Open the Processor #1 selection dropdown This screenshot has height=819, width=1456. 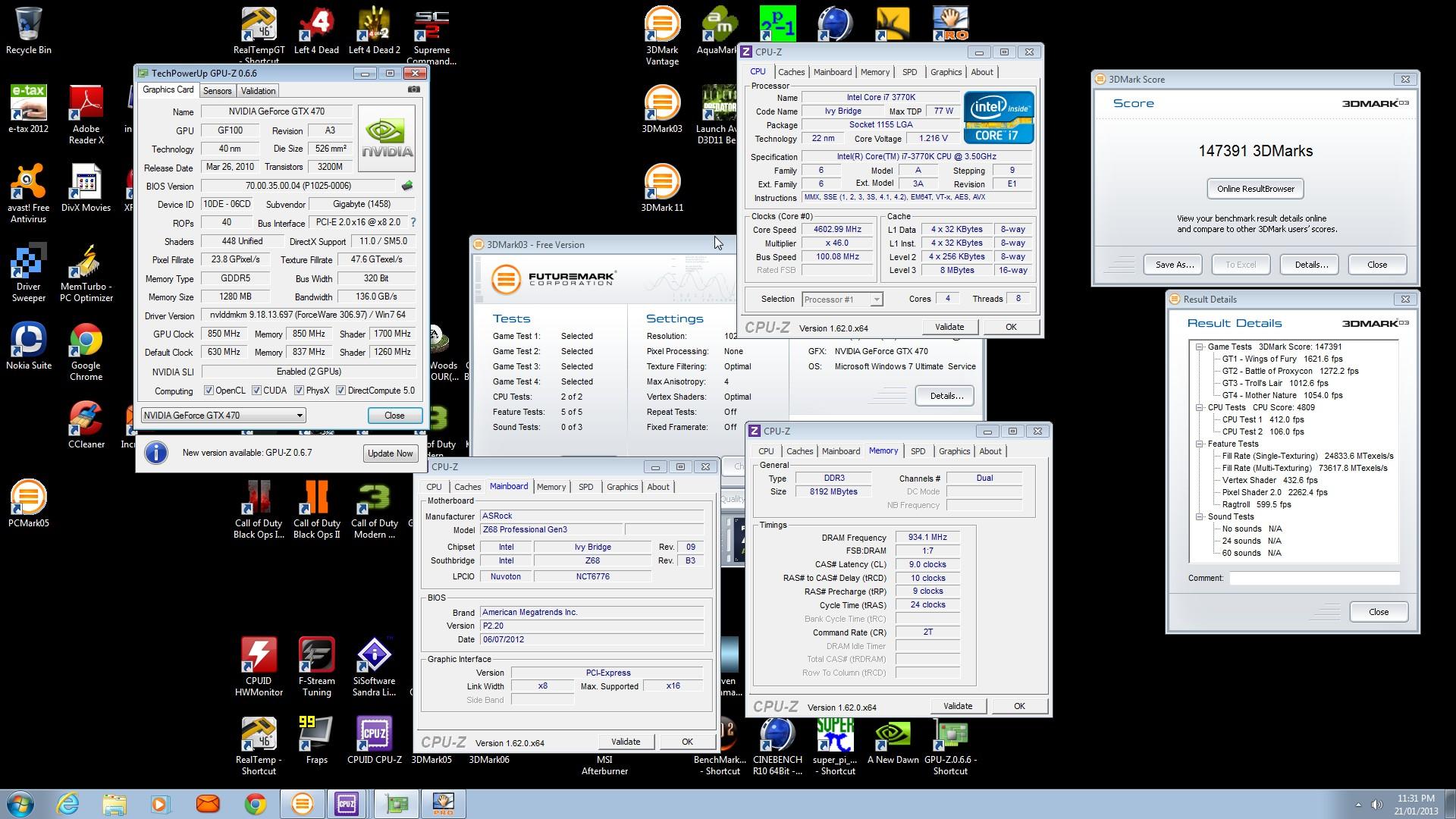[x=842, y=300]
